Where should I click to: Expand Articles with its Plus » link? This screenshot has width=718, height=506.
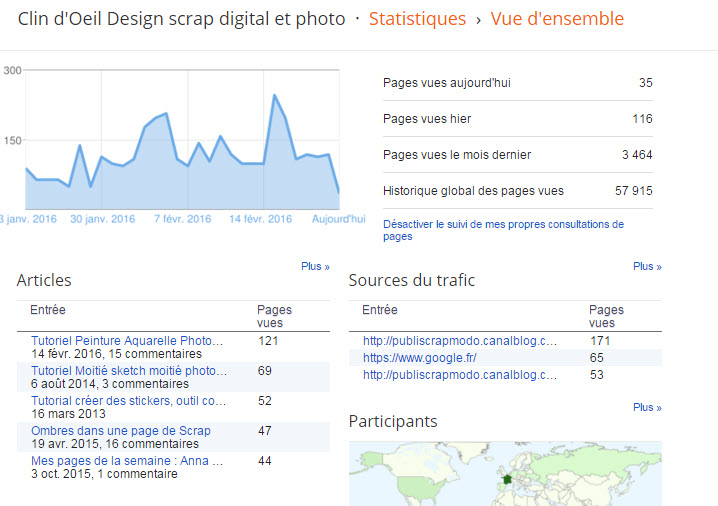pyautogui.click(x=315, y=267)
